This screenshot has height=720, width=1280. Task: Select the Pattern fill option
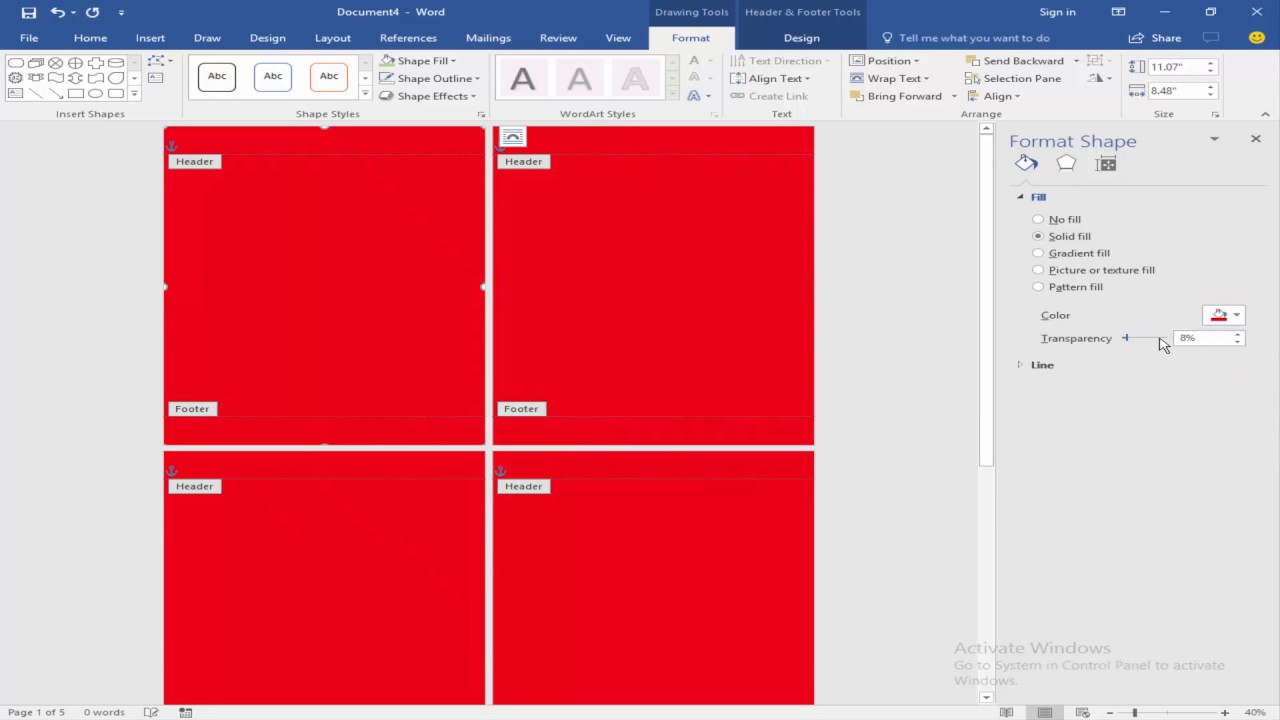tap(1069, 287)
